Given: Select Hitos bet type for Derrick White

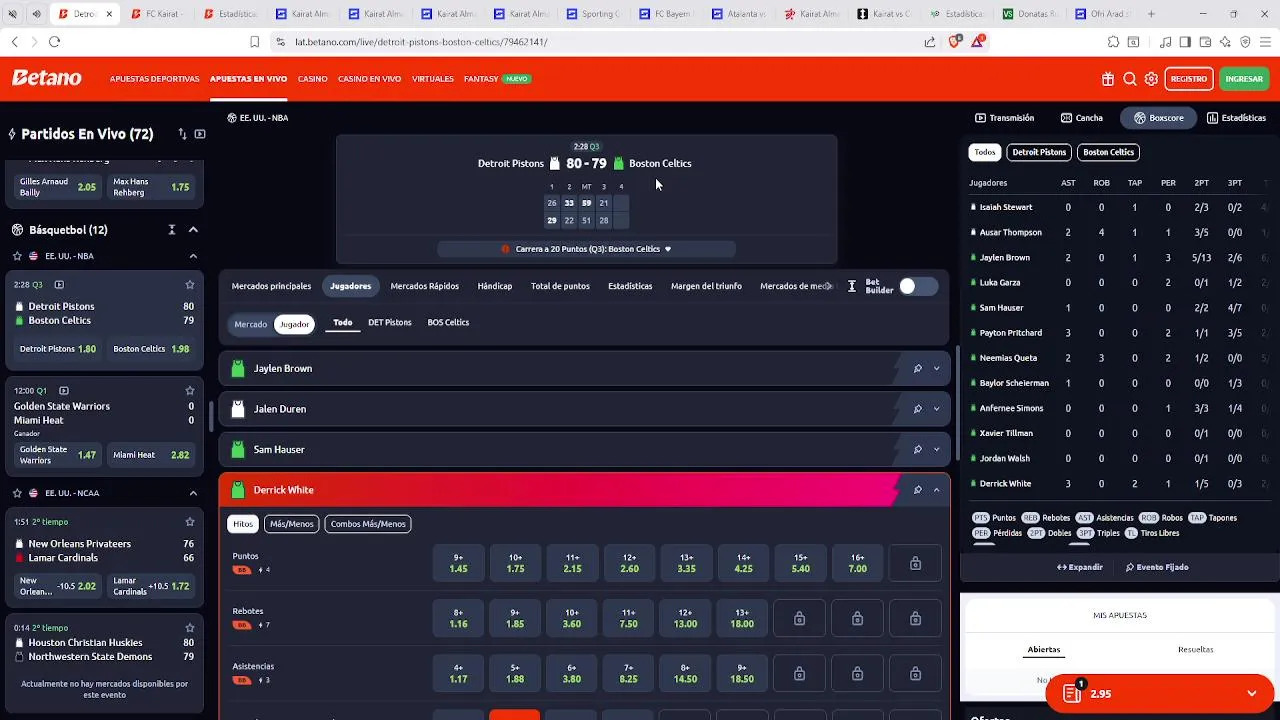Looking at the screenshot, I should pos(243,524).
